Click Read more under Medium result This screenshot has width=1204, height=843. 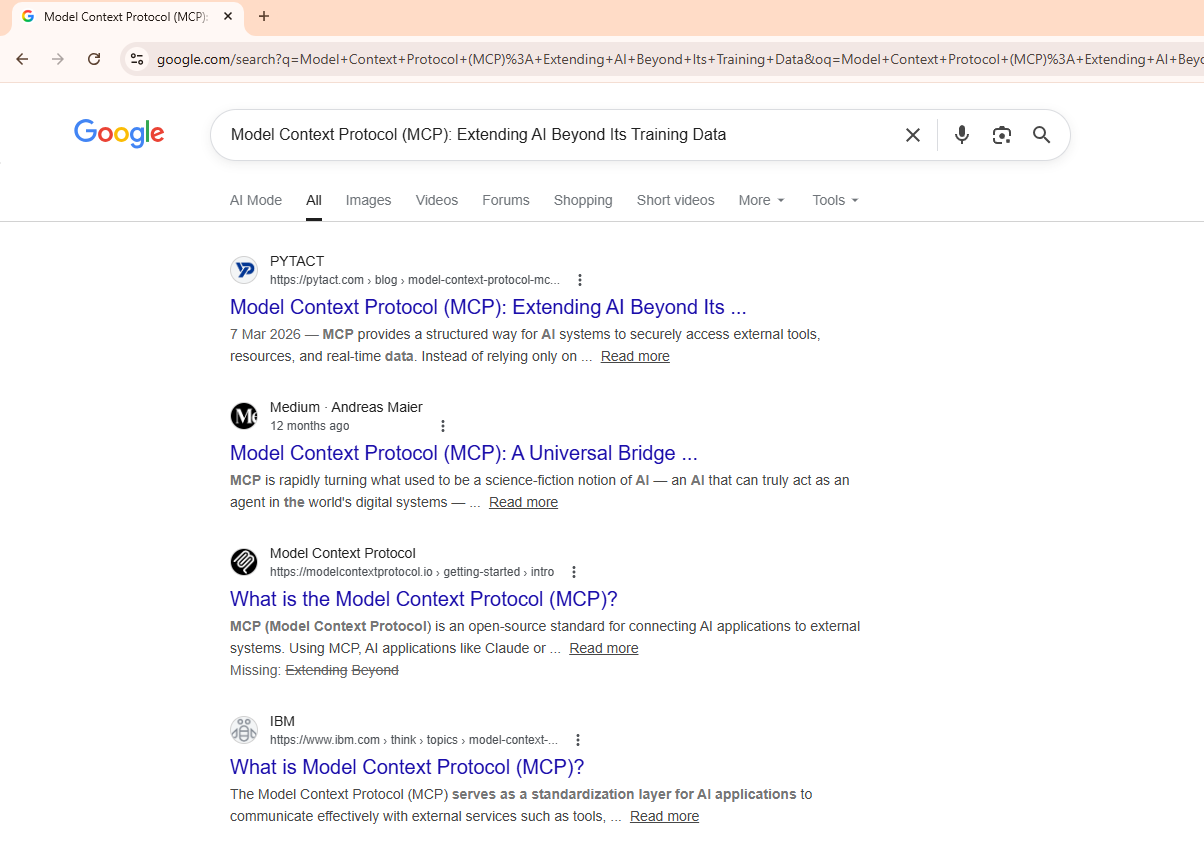tap(523, 502)
